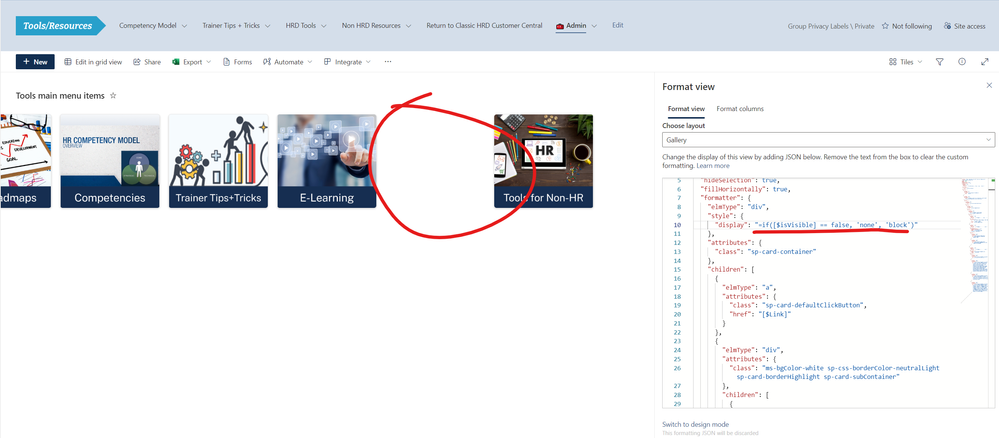Favorite the Tools main menu items star
The image size is (999, 438).
113,96
